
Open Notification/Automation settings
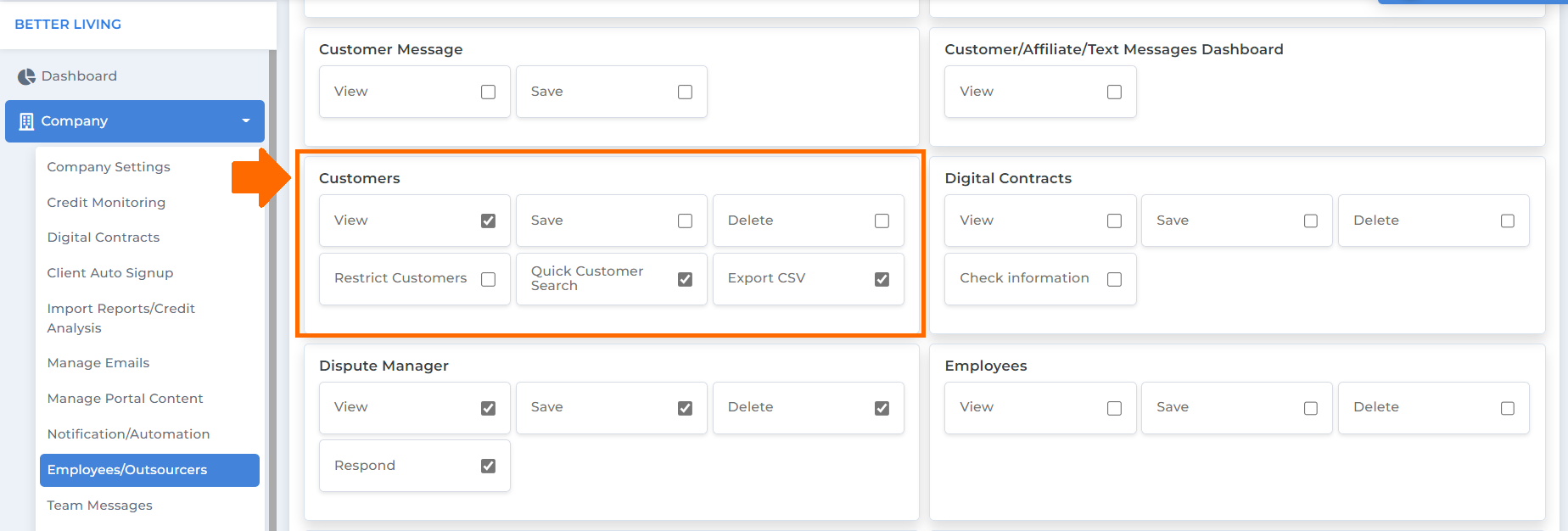point(128,434)
